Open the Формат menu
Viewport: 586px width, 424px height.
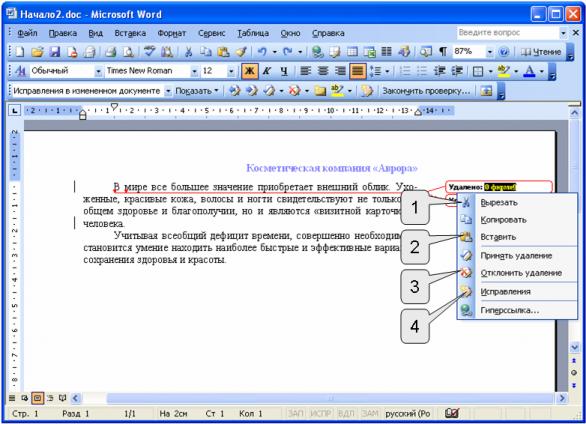point(172,33)
